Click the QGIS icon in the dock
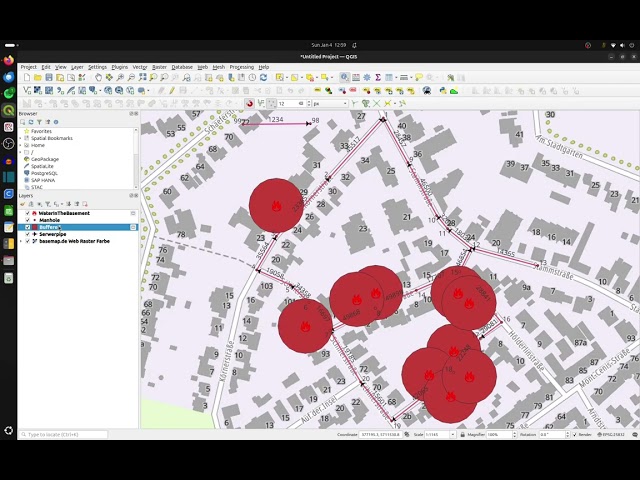Viewport: 640px width, 480px height. tap(9, 110)
